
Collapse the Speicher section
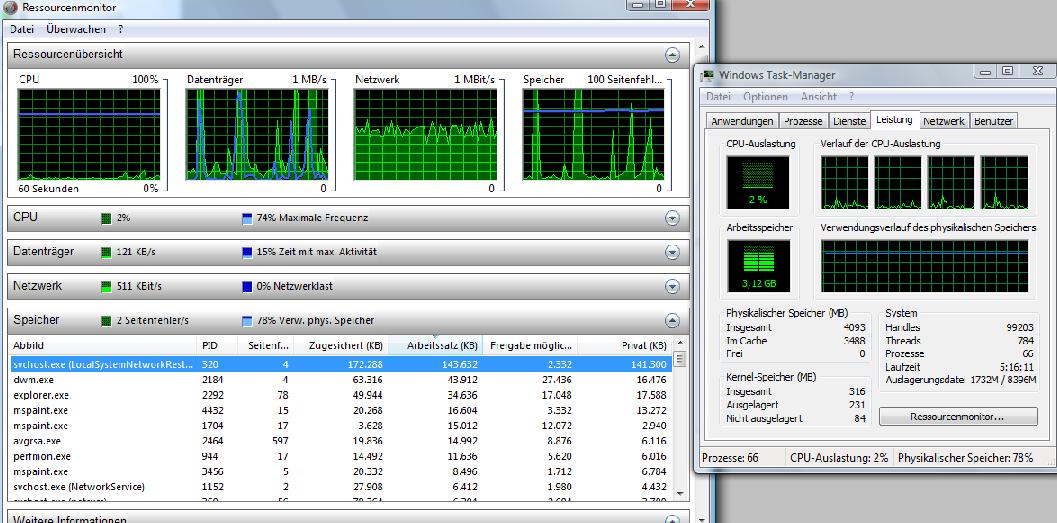672,321
